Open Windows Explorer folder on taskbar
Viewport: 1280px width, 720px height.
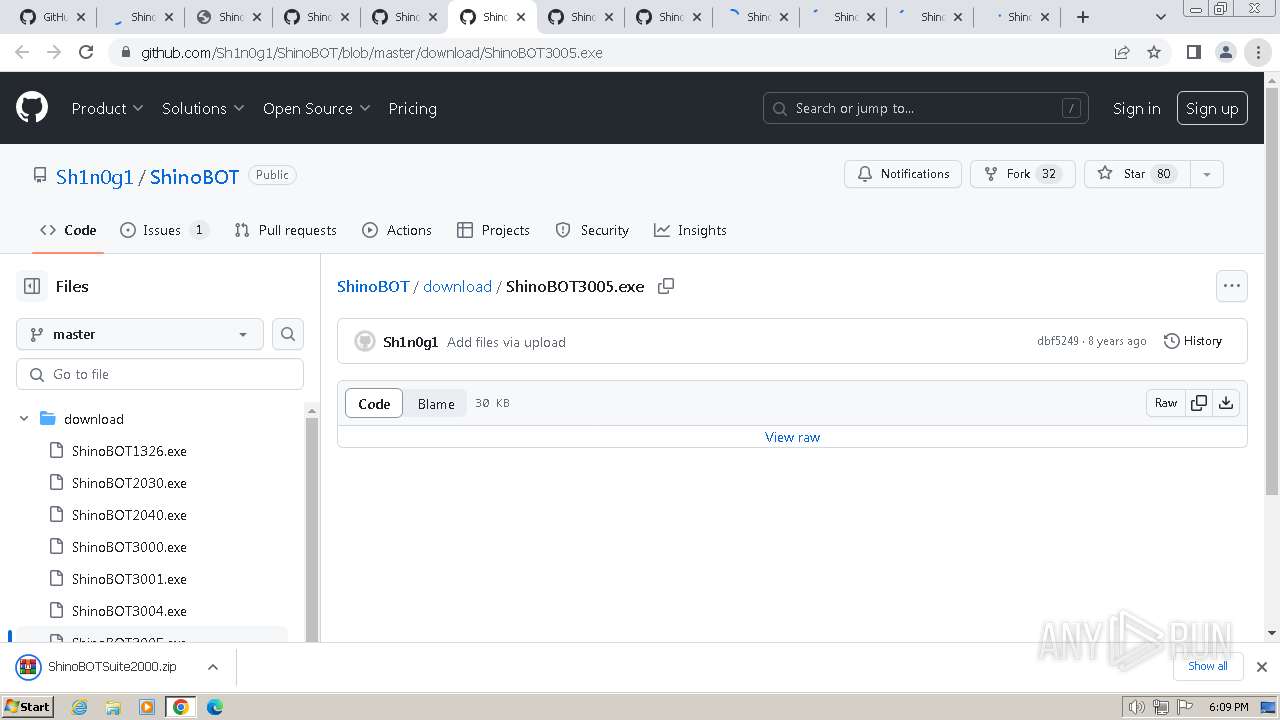(113, 707)
